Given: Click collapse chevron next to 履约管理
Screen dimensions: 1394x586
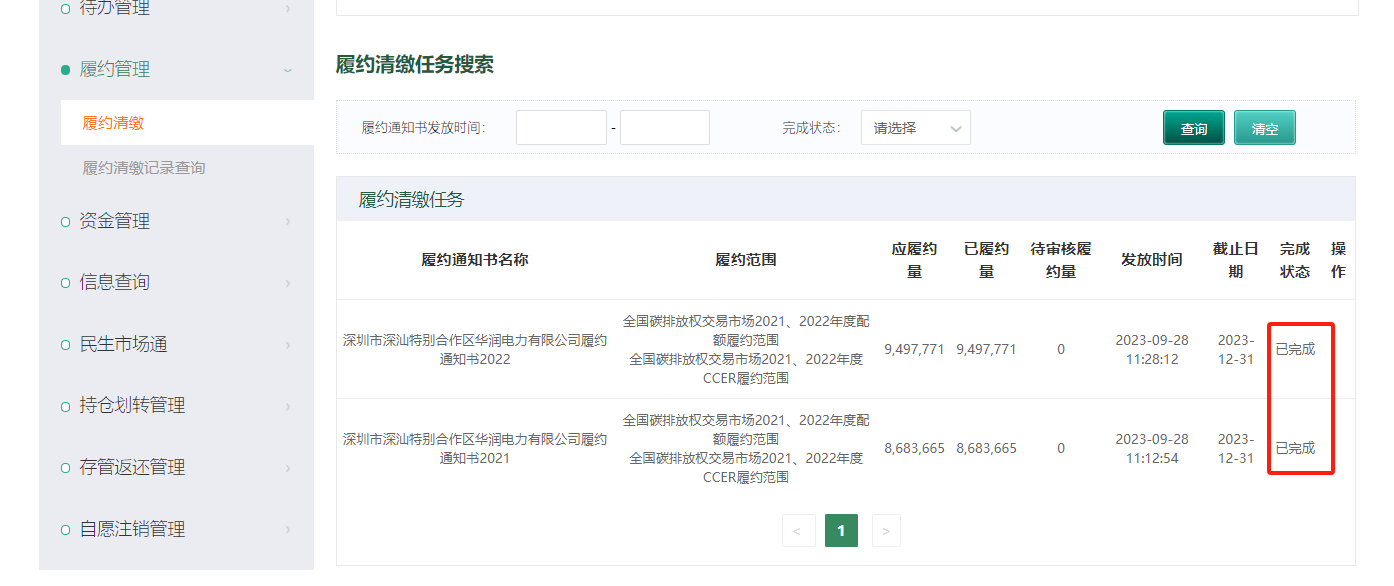Looking at the screenshot, I should point(288,70).
